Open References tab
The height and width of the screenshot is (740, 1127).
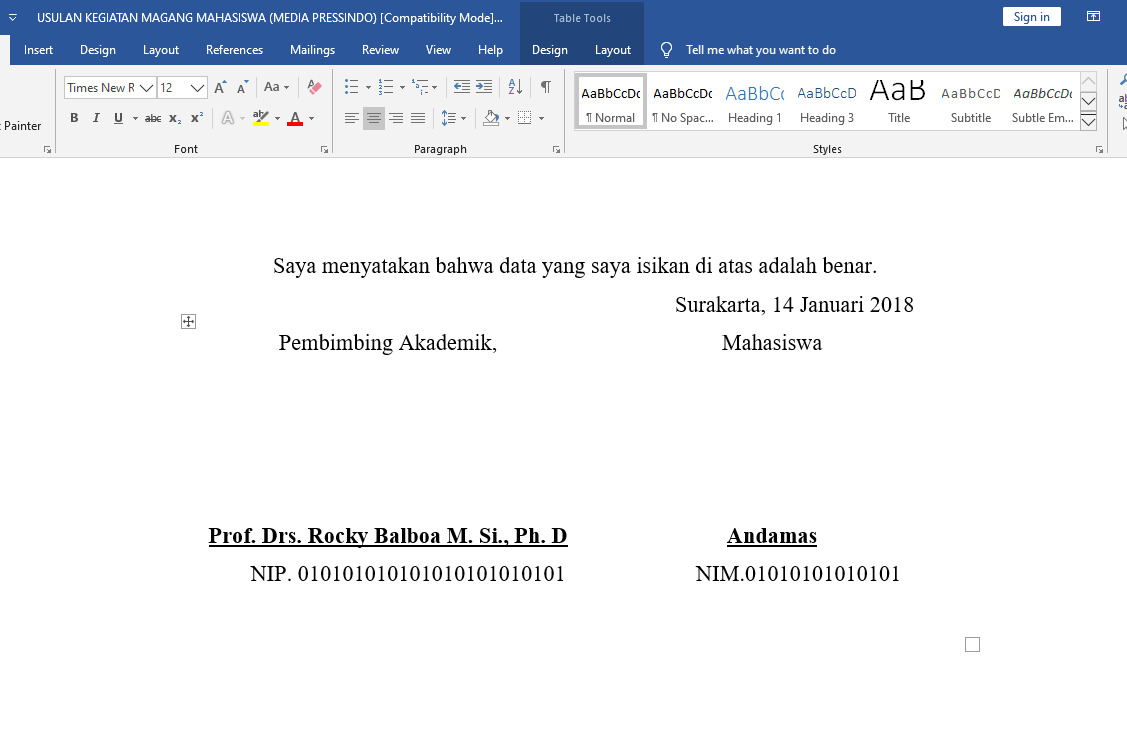coord(234,50)
